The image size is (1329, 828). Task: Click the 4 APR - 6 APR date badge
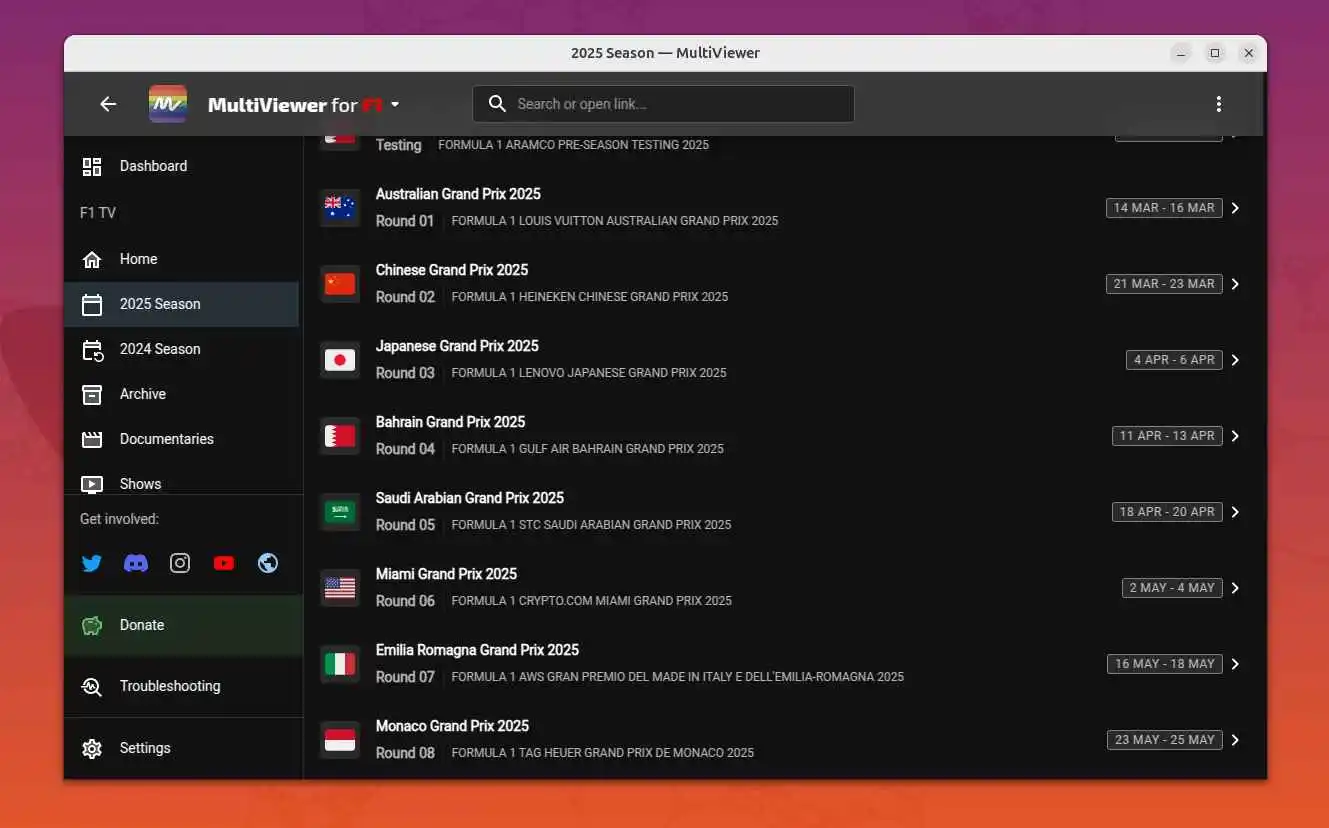(x=1174, y=360)
